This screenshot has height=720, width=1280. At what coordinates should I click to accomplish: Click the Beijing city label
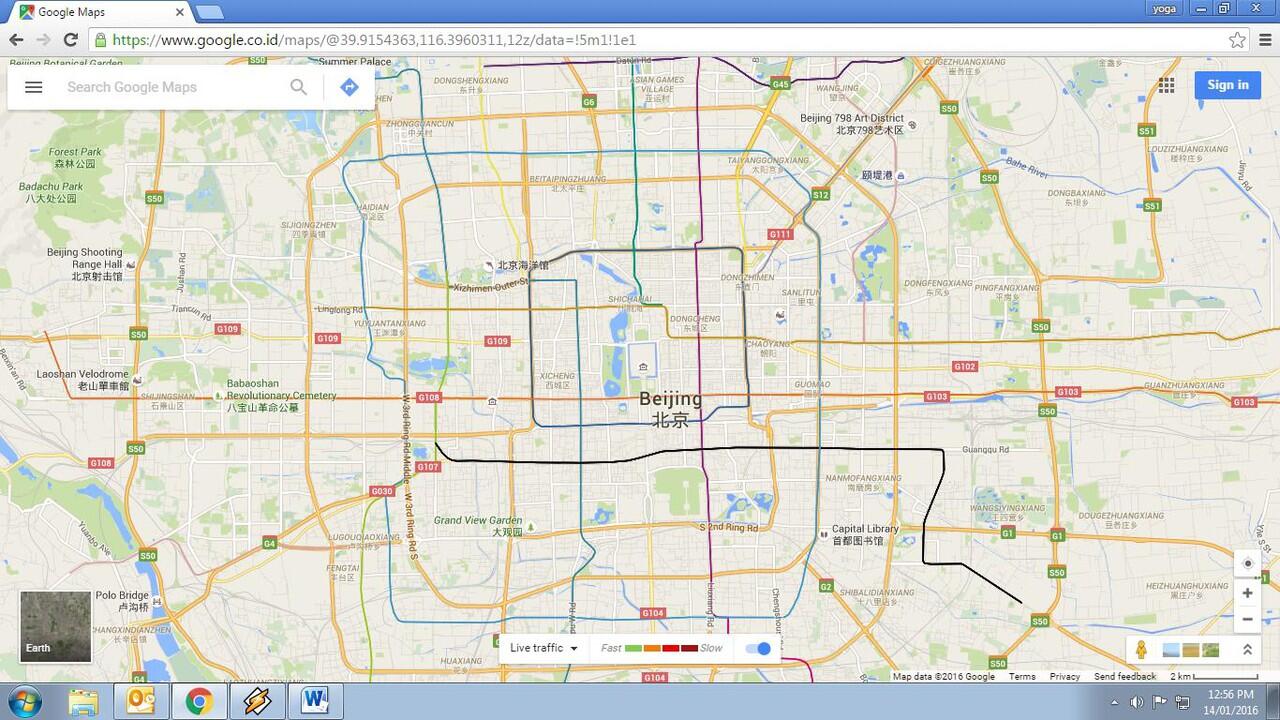(x=670, y=408)
